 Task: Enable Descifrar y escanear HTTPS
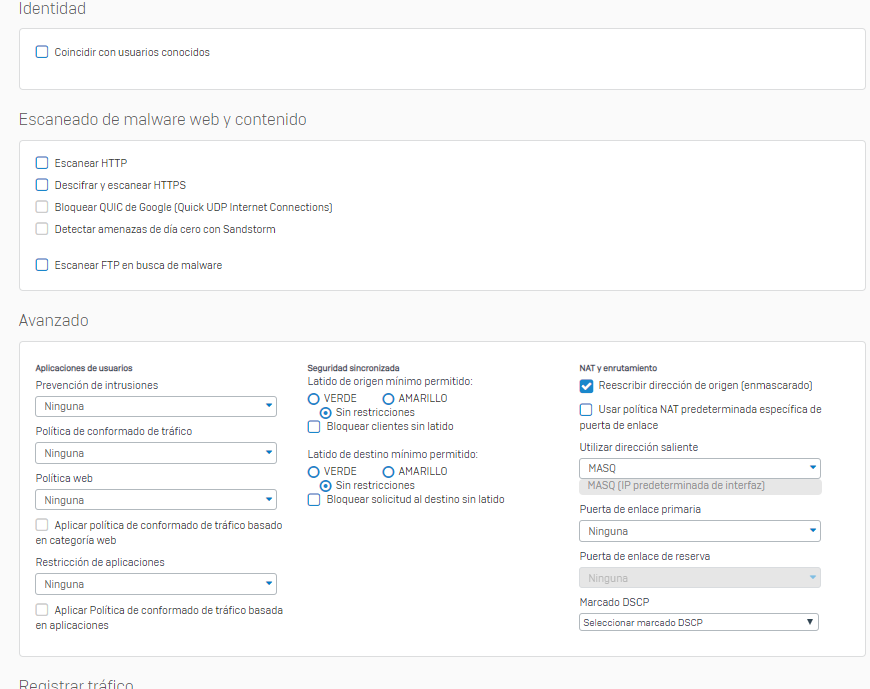pyautogui.click(x=42, y=185)
